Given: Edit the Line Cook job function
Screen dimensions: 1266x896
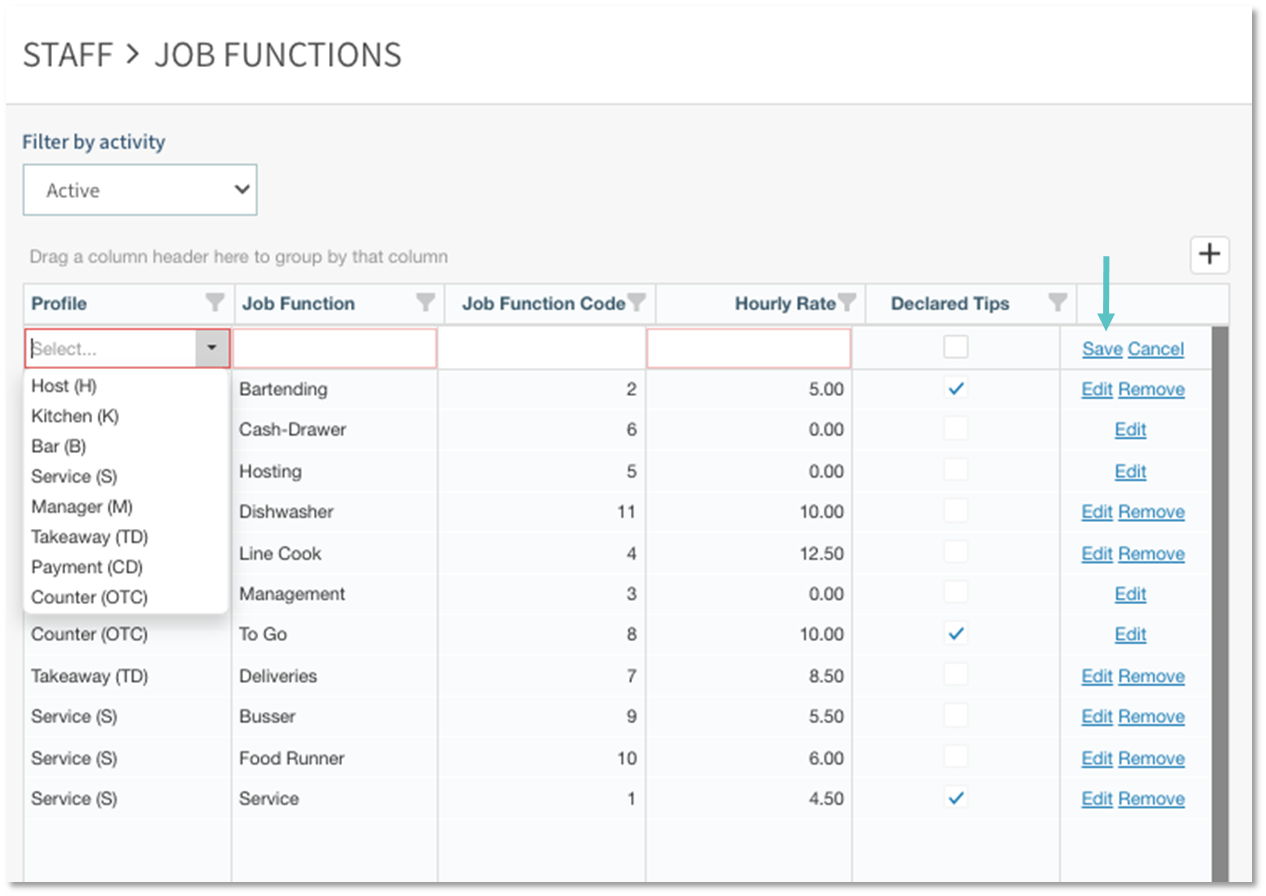Looking at the screenshot, I should [x=1097, y=553].
